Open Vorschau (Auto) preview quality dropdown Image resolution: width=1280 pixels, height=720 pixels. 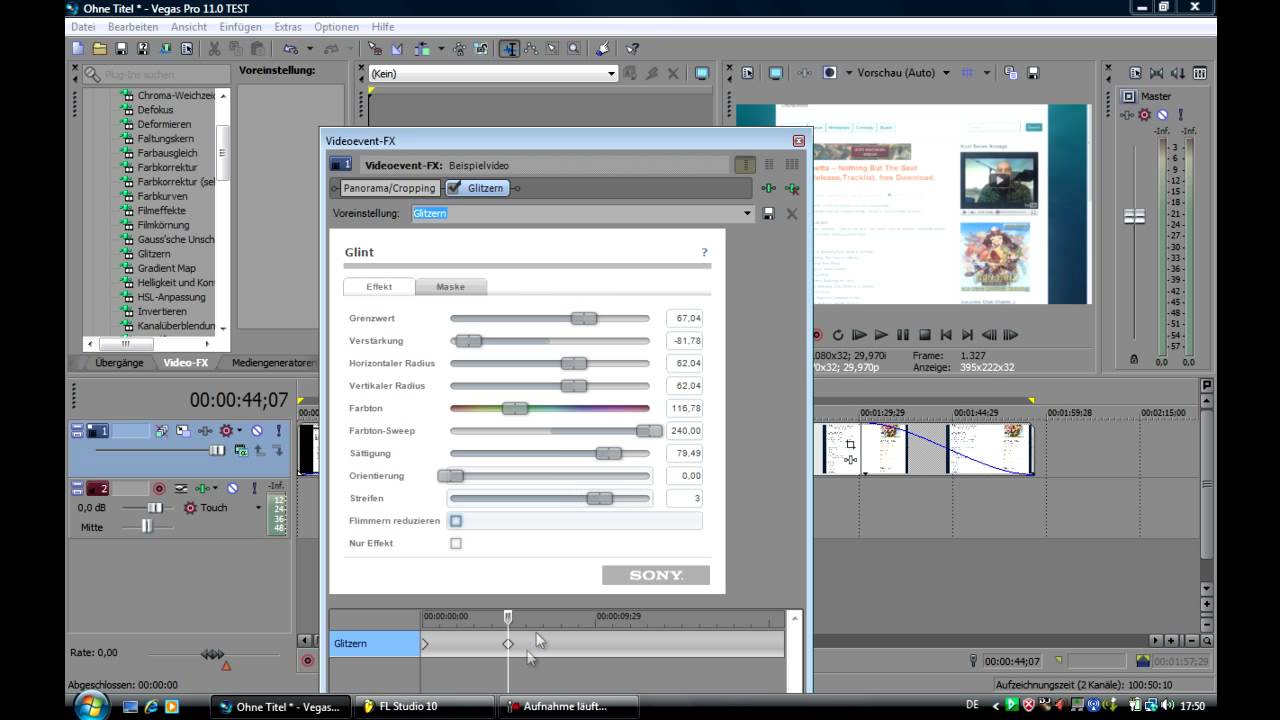click(x=947, y=73)
